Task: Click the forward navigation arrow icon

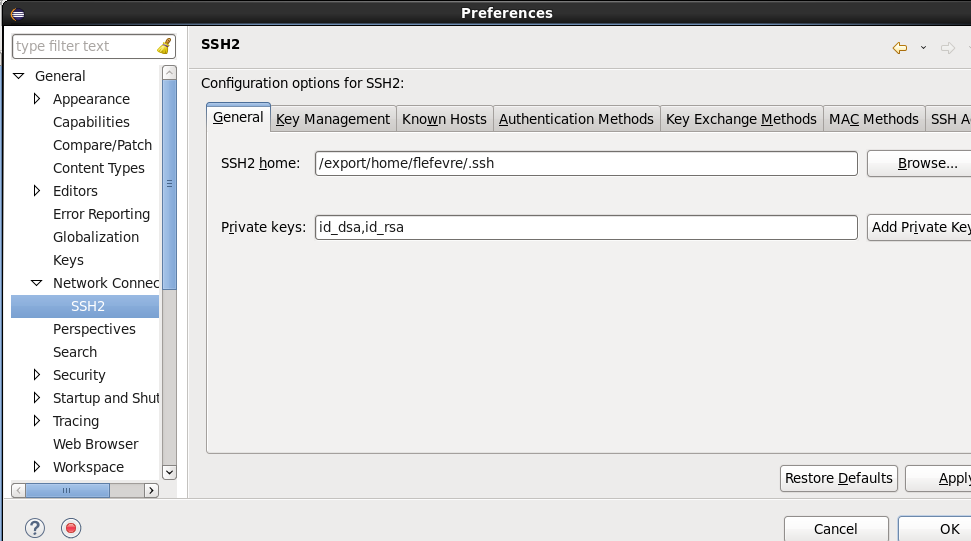Action: pos(948,47)
